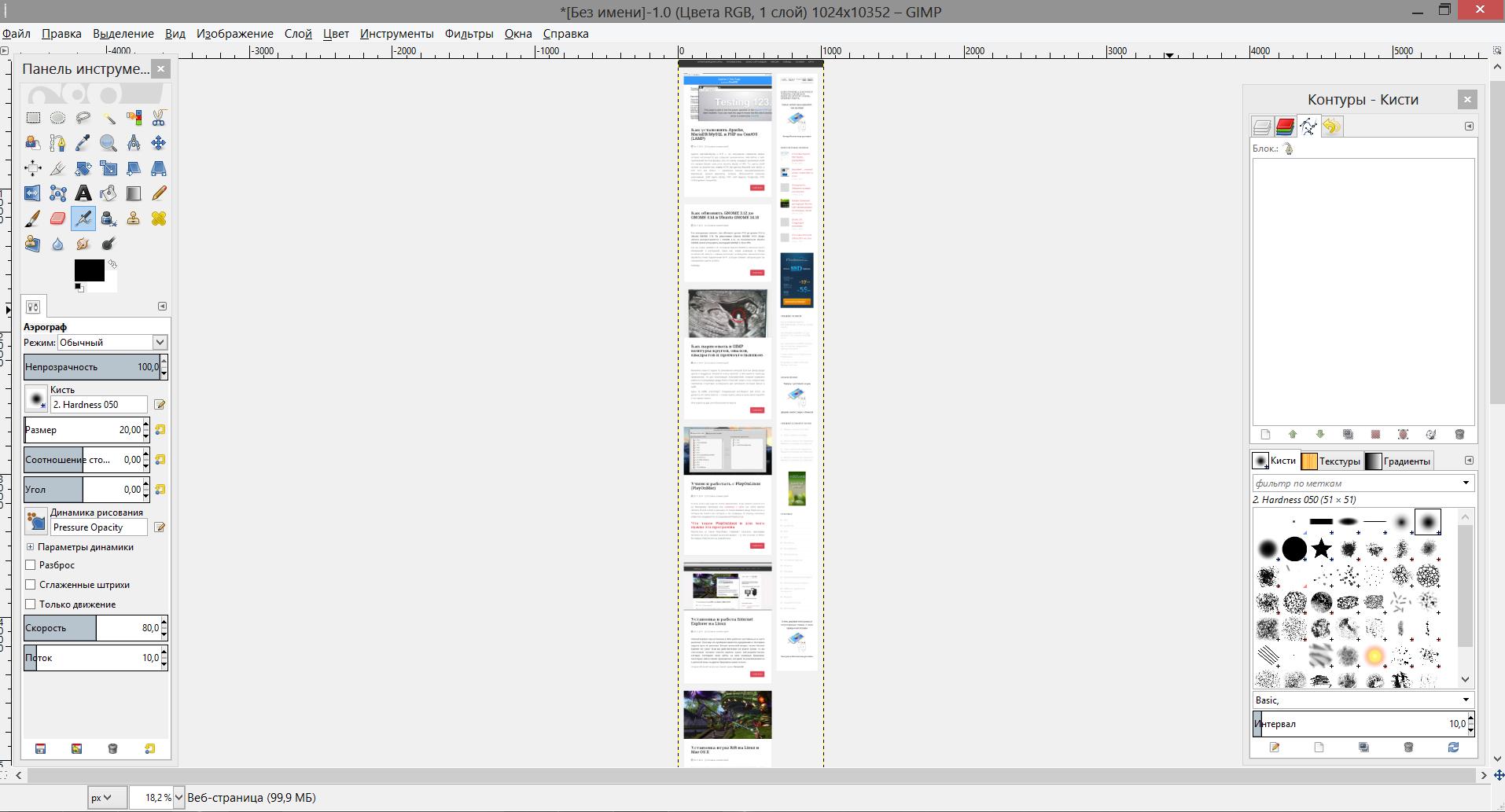Activate the Rotate tool
Image resolution: width=1505 pixels, height=812 pixels.
click(83, 168)
